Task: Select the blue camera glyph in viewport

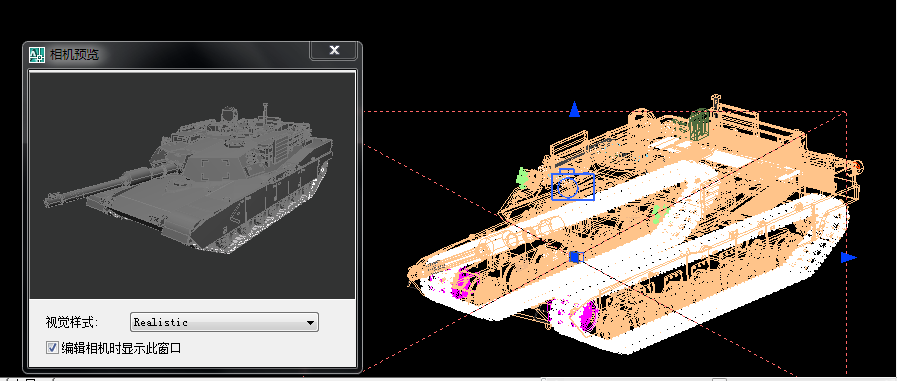Action: pyautogui.click(x=573, y=185)
